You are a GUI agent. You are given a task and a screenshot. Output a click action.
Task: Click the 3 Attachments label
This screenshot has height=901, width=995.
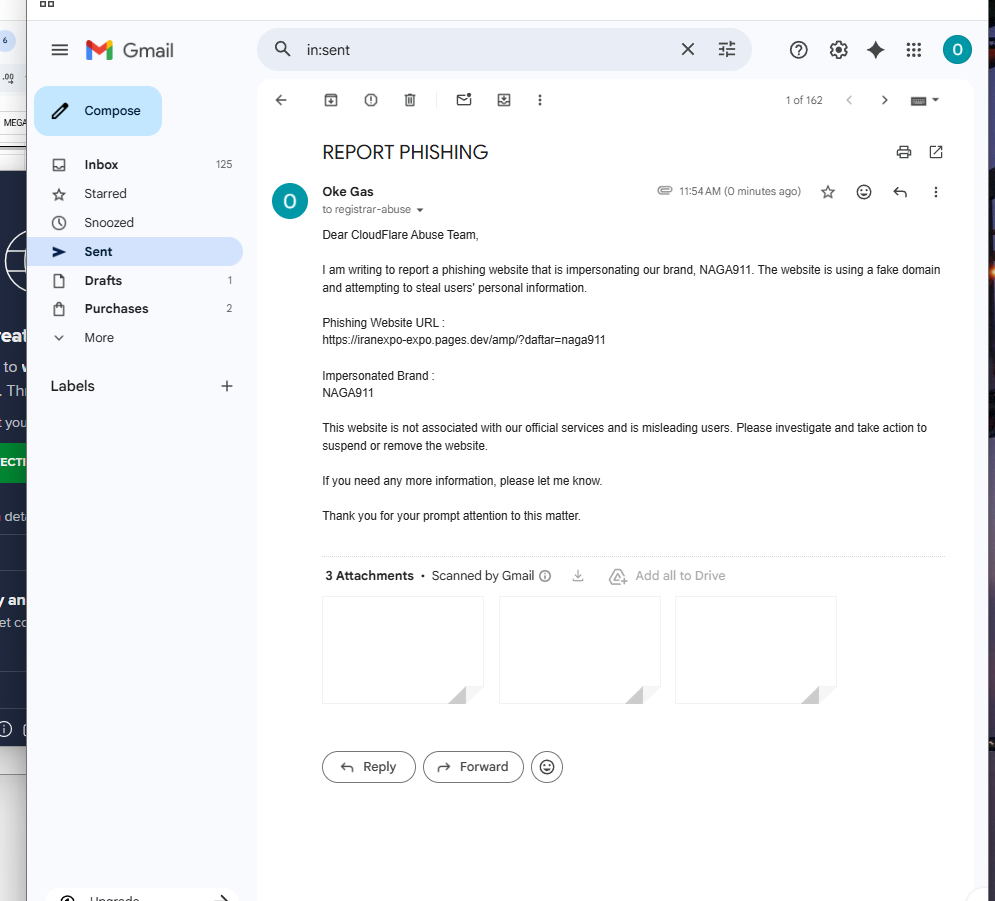tap(369, 575)
